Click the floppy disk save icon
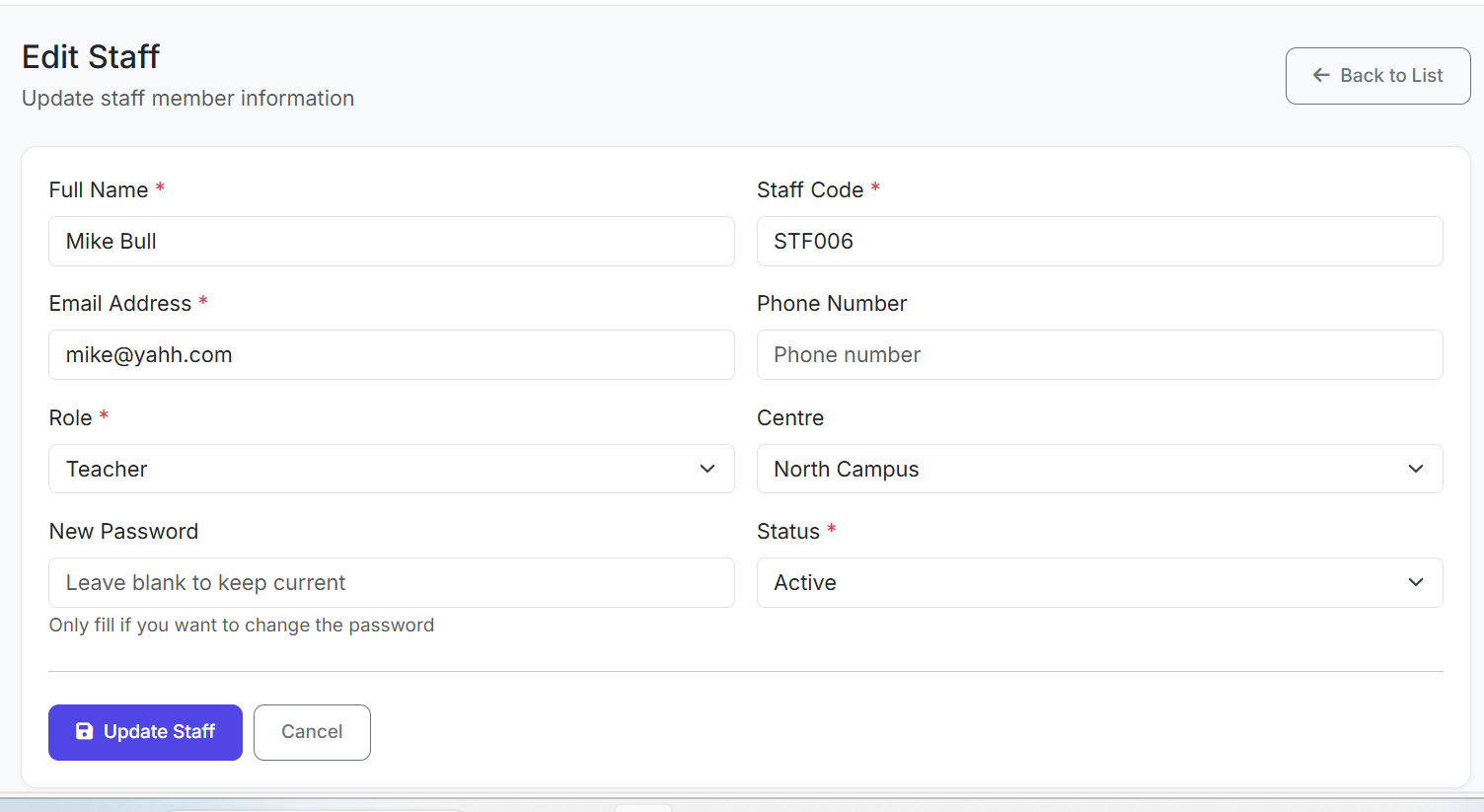Screen dimensions: 1484x812 coord(85,731)
